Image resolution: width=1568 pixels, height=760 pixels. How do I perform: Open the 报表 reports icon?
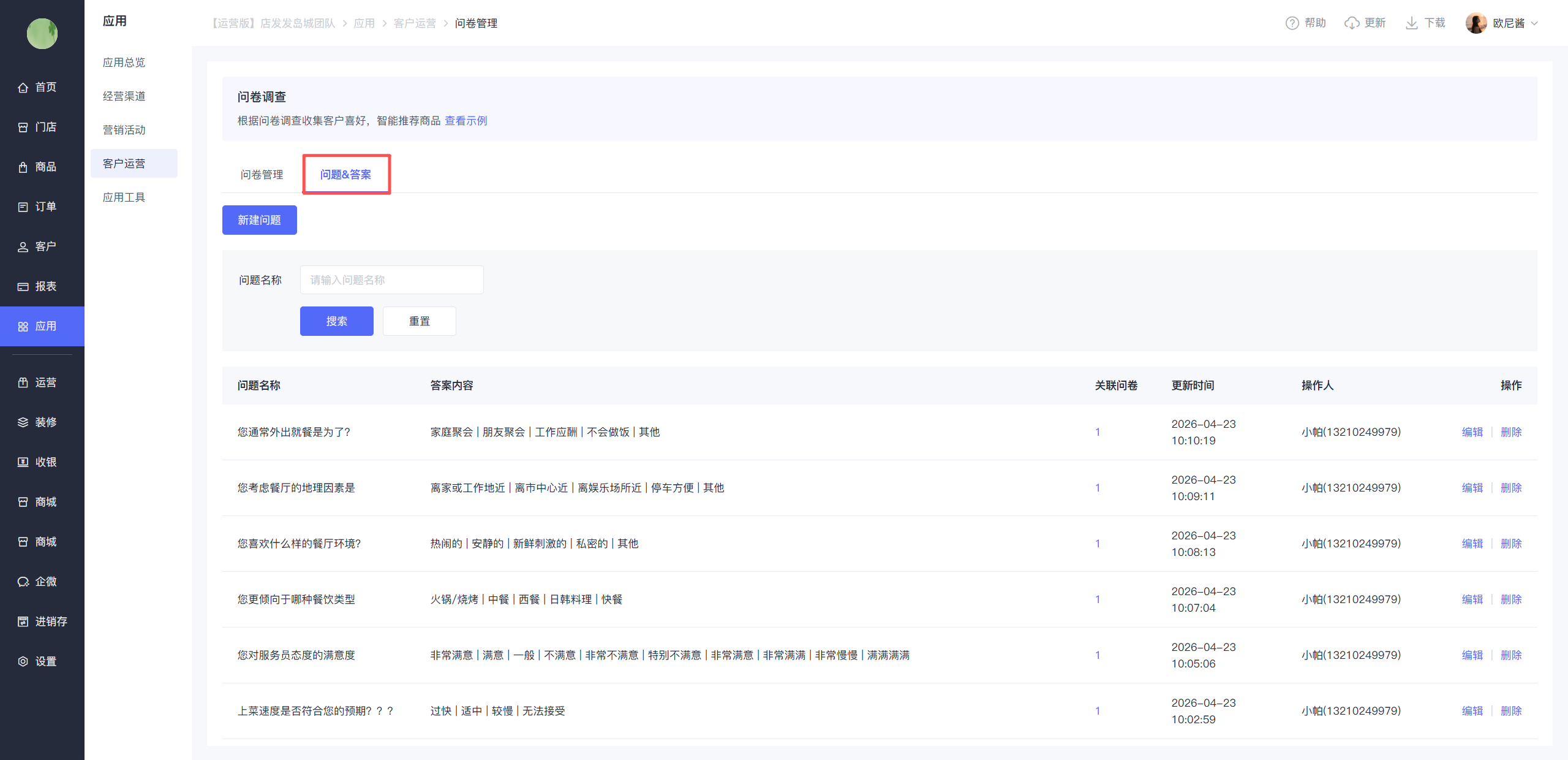click(x=23, y=287)
